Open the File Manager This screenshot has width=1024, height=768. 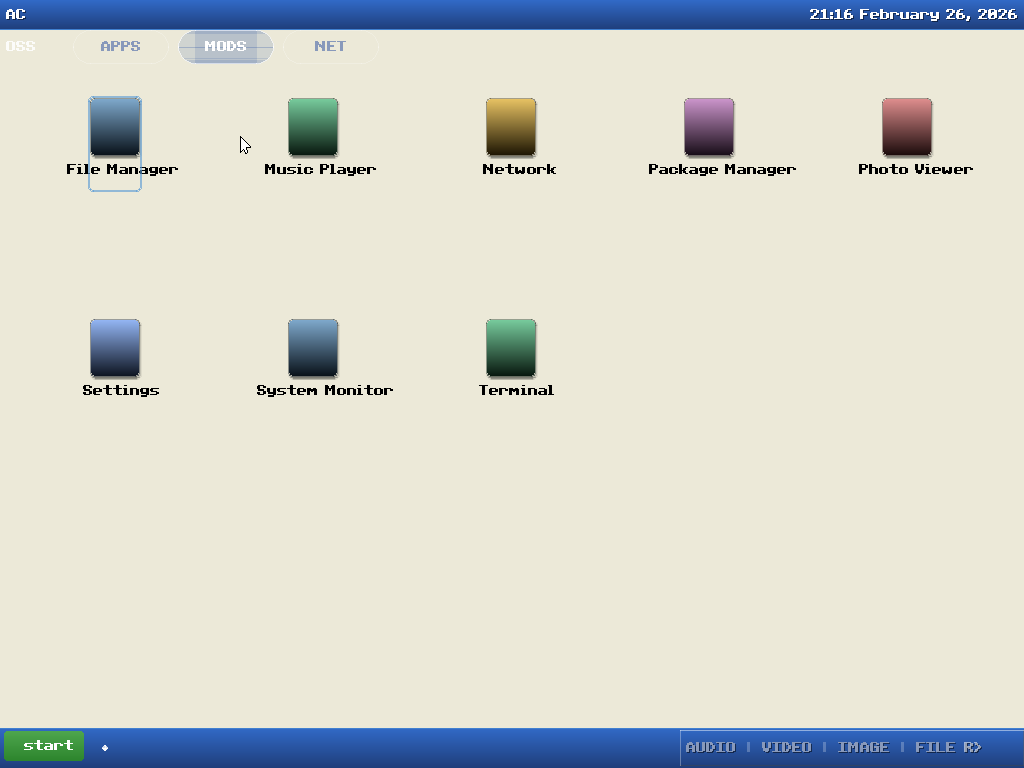114,130
